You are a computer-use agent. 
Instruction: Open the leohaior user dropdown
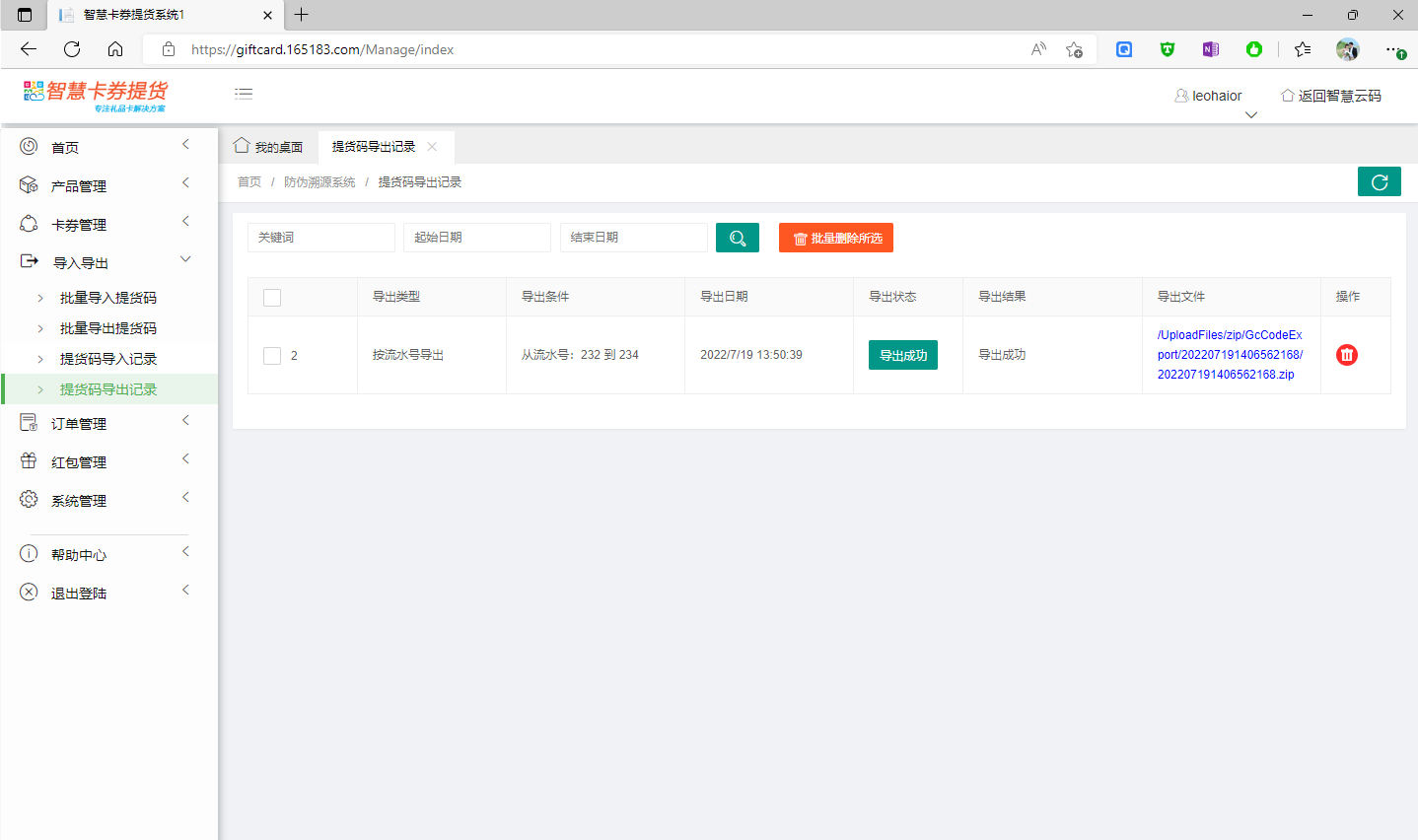pos(1209,96)
